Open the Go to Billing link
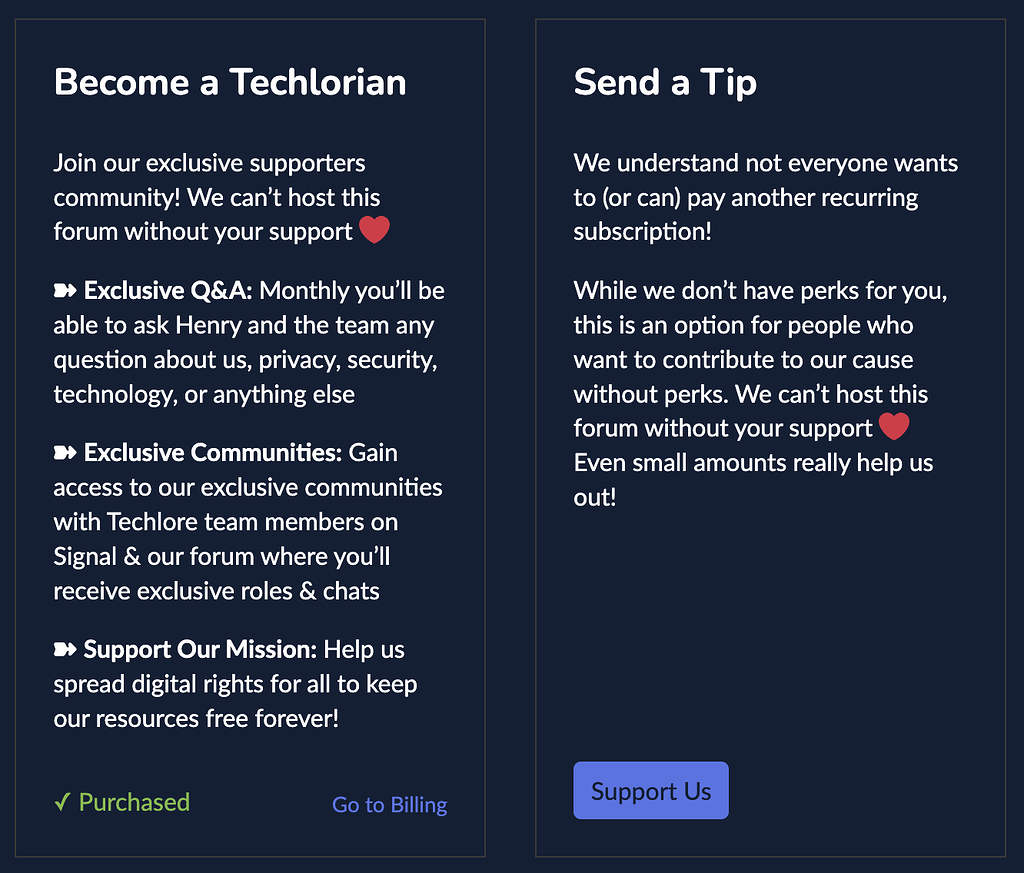Image resolution: width=1024 pixels, height=873 pixels. click(389, 804)
